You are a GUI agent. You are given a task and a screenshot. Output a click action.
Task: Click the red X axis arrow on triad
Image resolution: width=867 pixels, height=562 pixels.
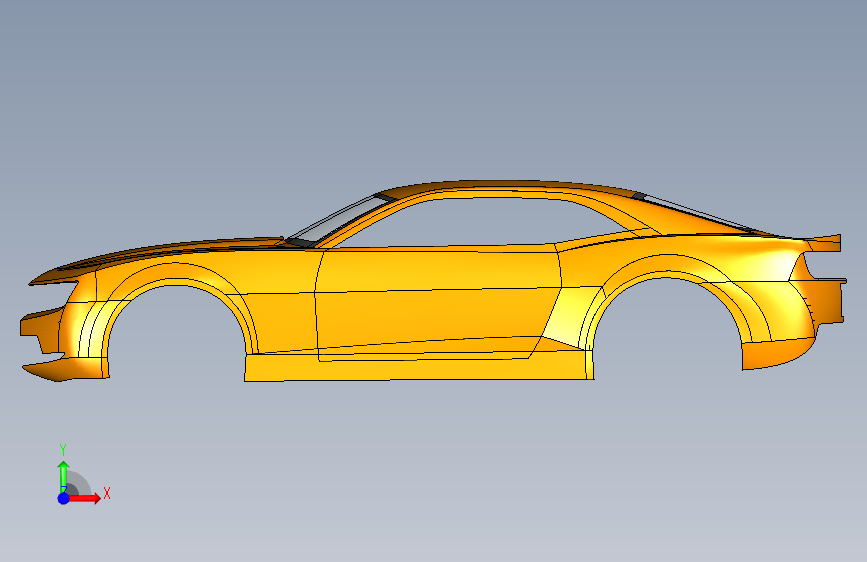tap(84, 498)
